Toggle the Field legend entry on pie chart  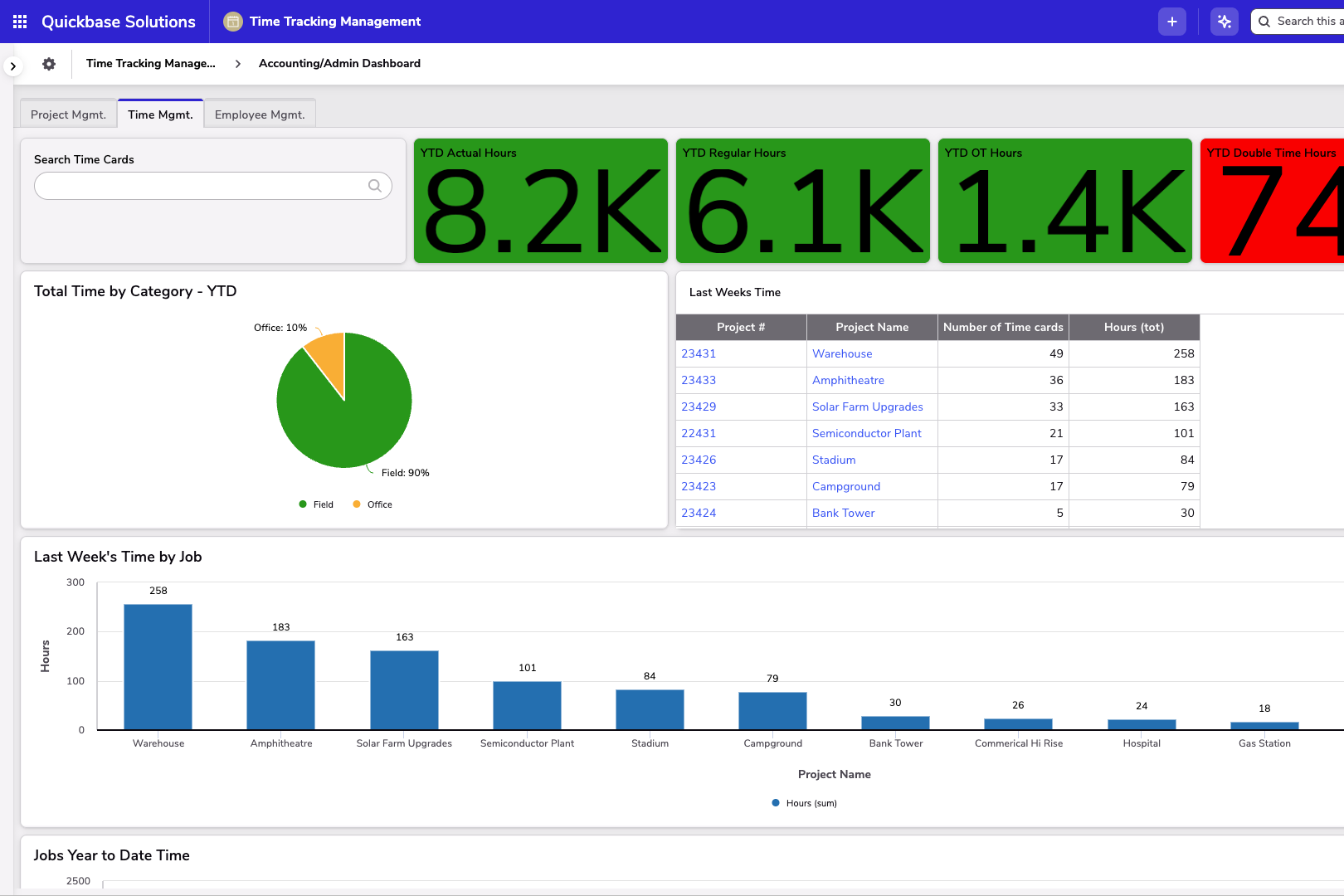[x=315, y=504]
